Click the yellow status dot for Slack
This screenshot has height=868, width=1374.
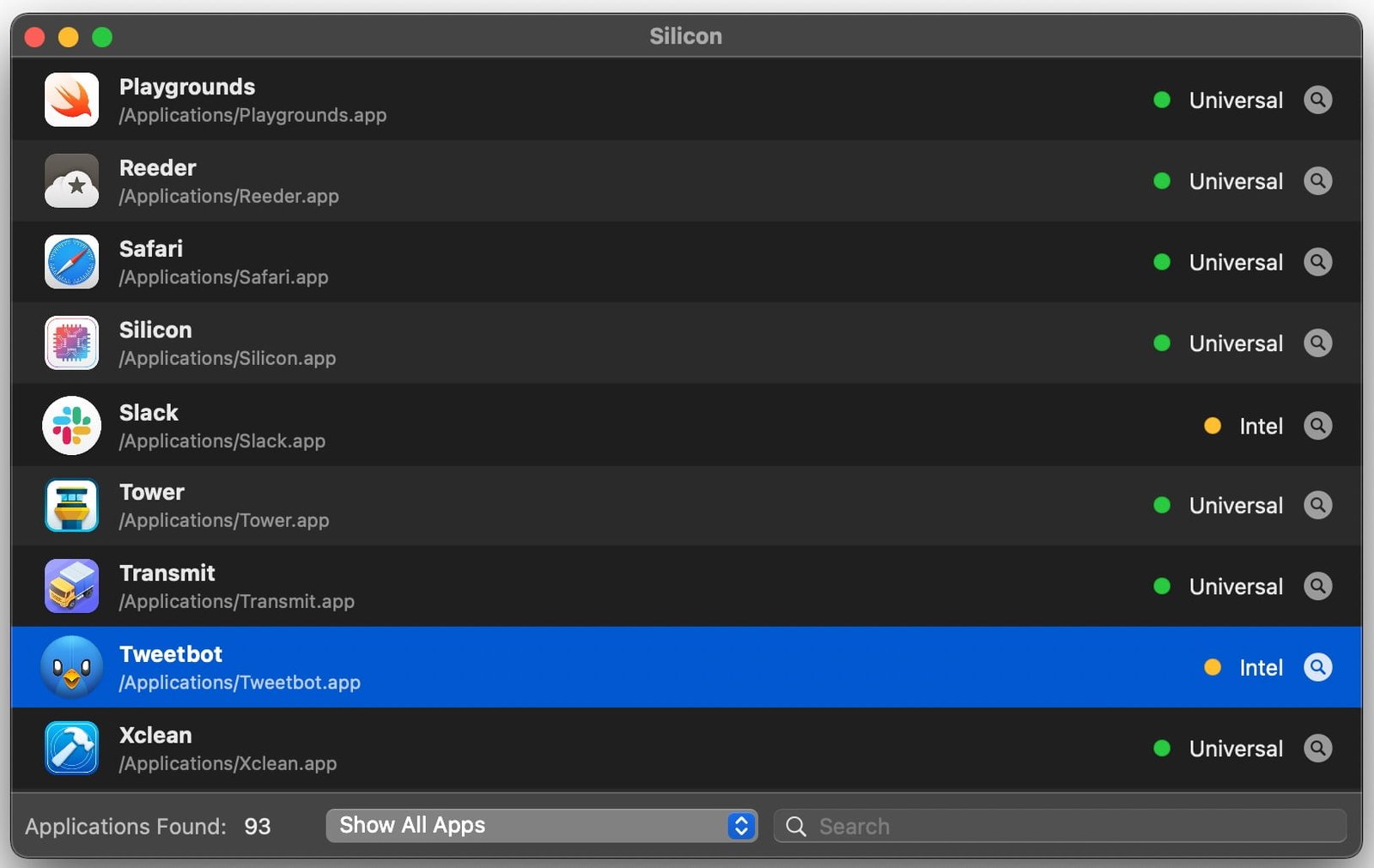[1213, 426]
